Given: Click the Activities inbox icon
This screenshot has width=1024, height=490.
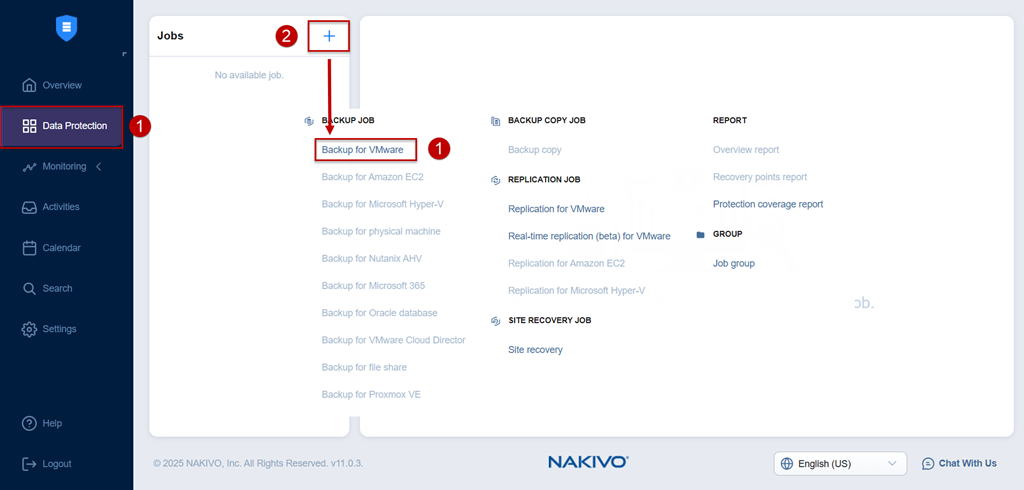Looking at the screenshot, I should (x=29, y=207).
